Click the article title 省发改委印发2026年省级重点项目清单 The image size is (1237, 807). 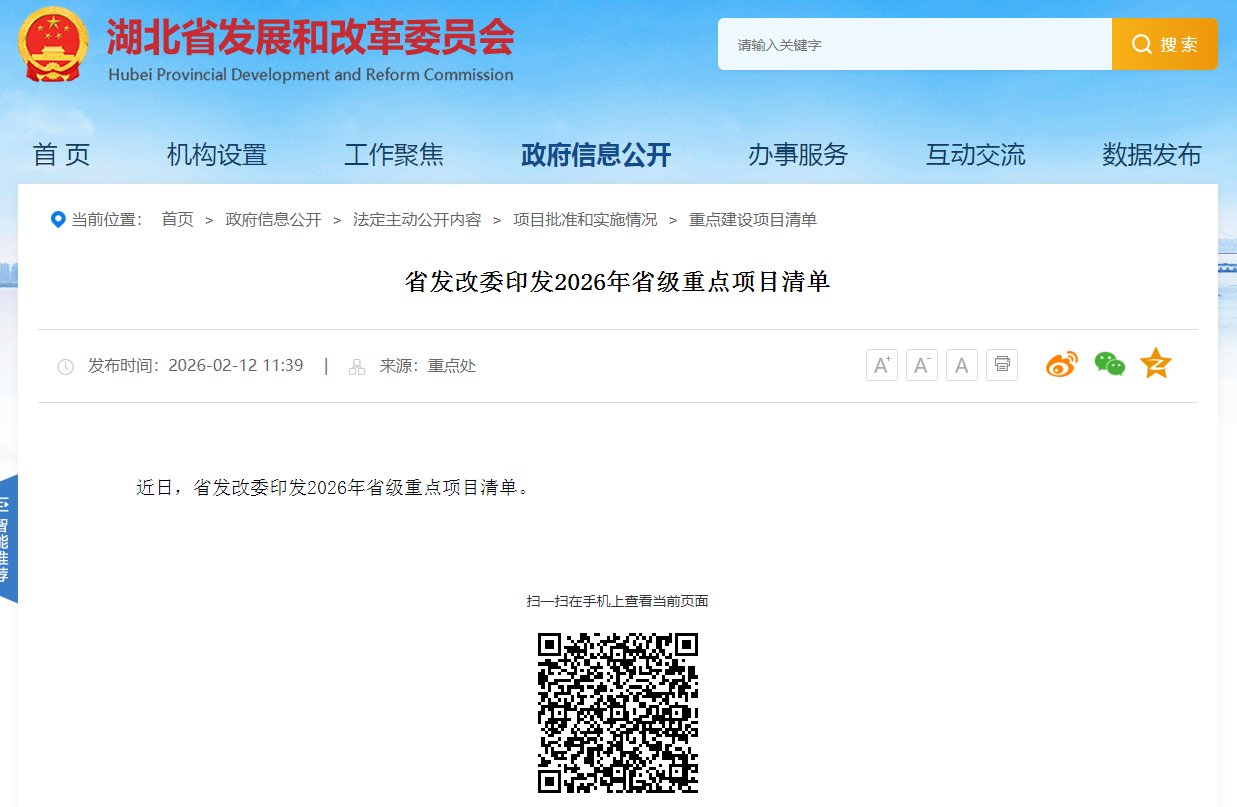pyautogui.click(x=617, y=282)
